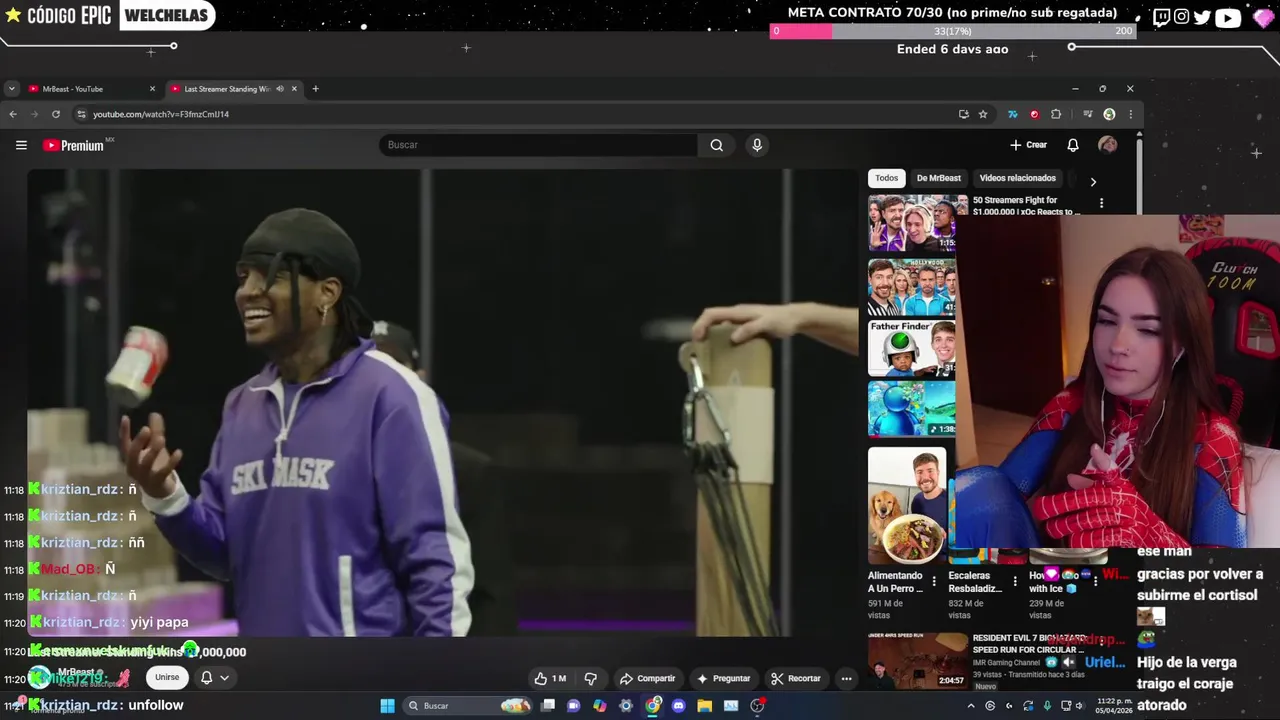Viewport: 1280px width, 720px height.
Task: Dislike the video with thumbs down
Action: coord(591,678)
